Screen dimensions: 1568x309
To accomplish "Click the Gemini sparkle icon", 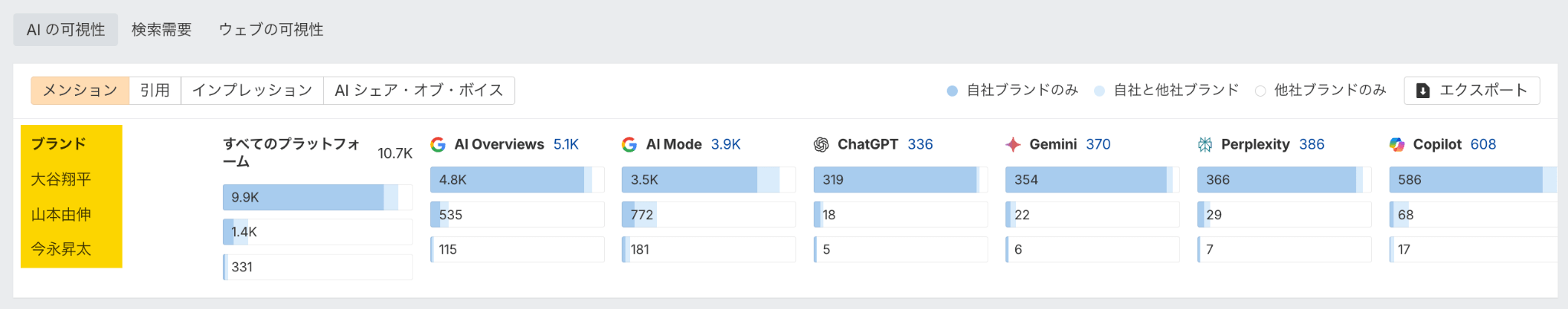I will (x=1013, y=144).
